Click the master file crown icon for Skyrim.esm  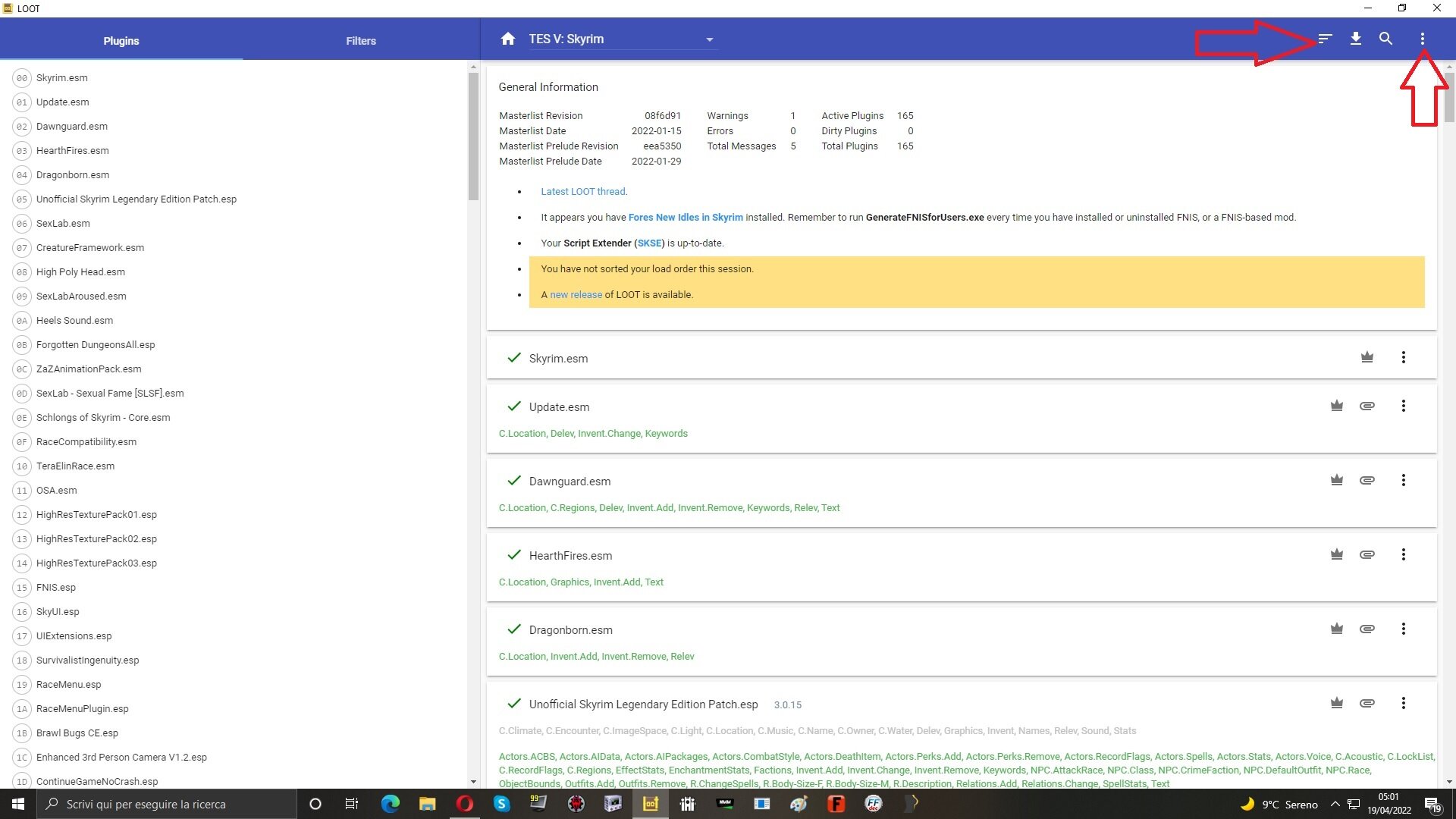(x=1367, y=357)
